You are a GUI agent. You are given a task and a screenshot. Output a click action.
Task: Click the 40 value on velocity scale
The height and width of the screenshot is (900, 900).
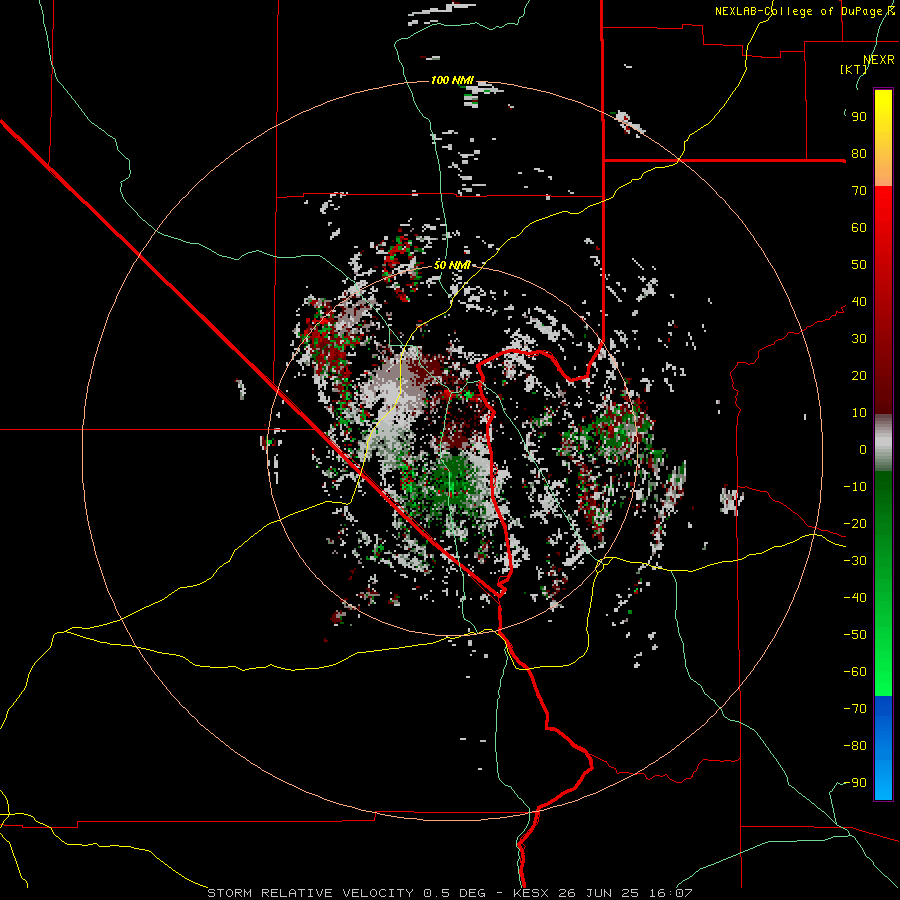859,302
